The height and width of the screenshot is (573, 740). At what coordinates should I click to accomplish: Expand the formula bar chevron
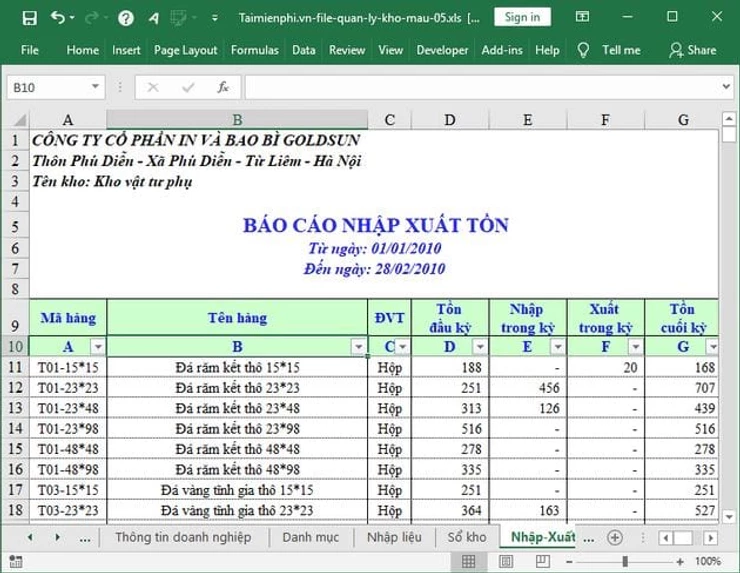(x=726, y=87)
